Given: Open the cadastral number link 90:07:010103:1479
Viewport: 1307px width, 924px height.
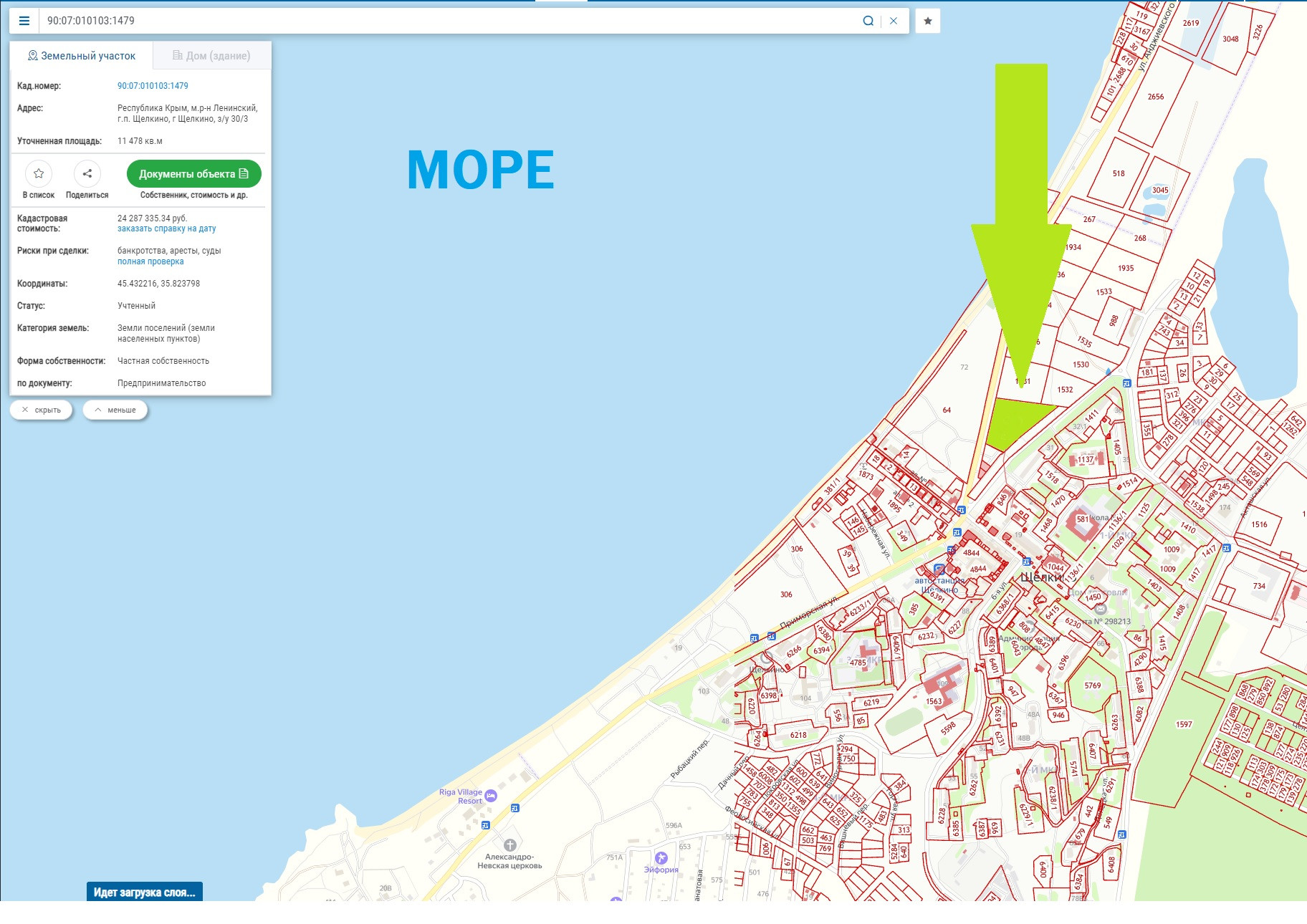Looking at the screenshot, I should click(153, 86).
